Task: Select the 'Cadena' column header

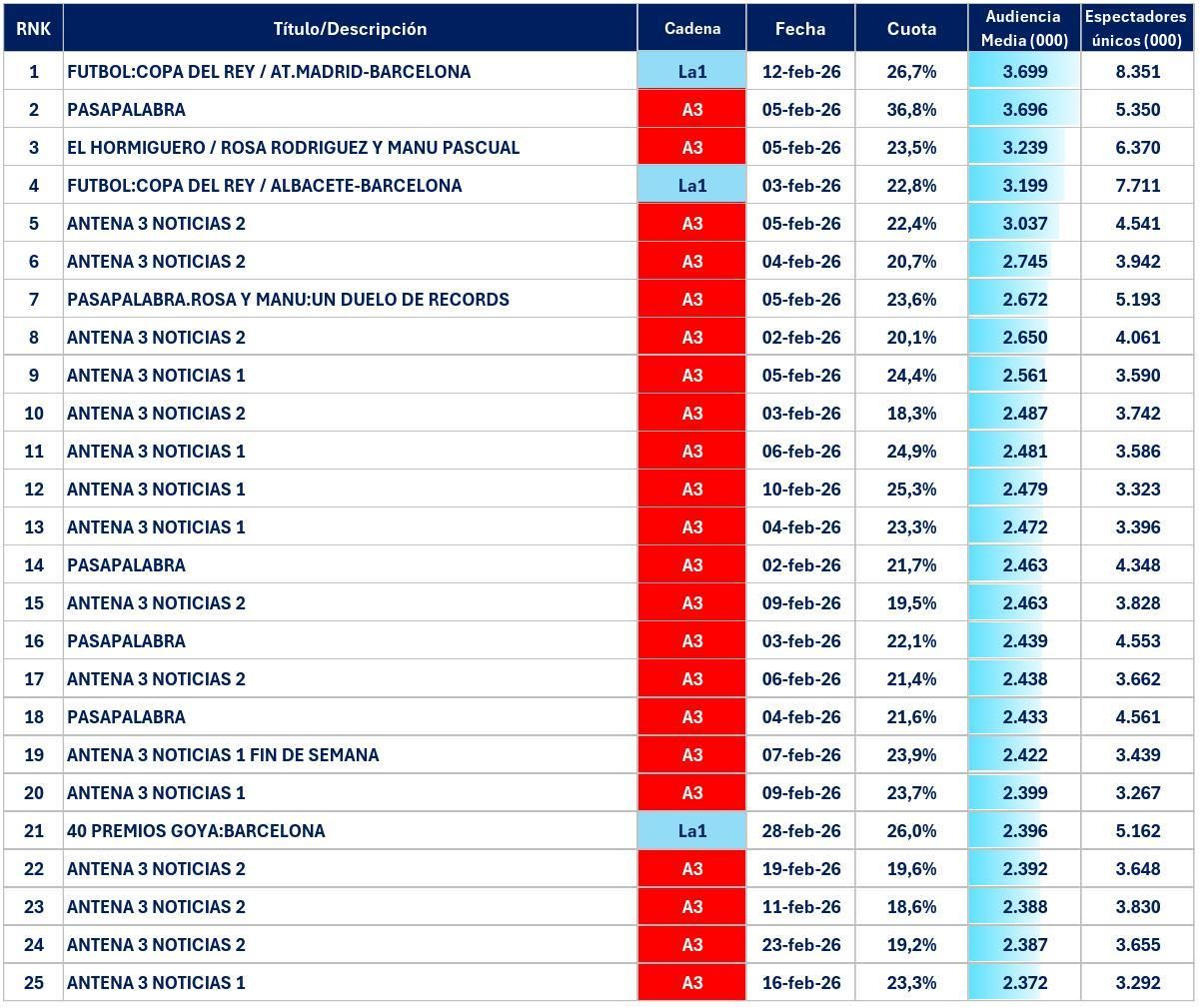Action: pos(691,29)
